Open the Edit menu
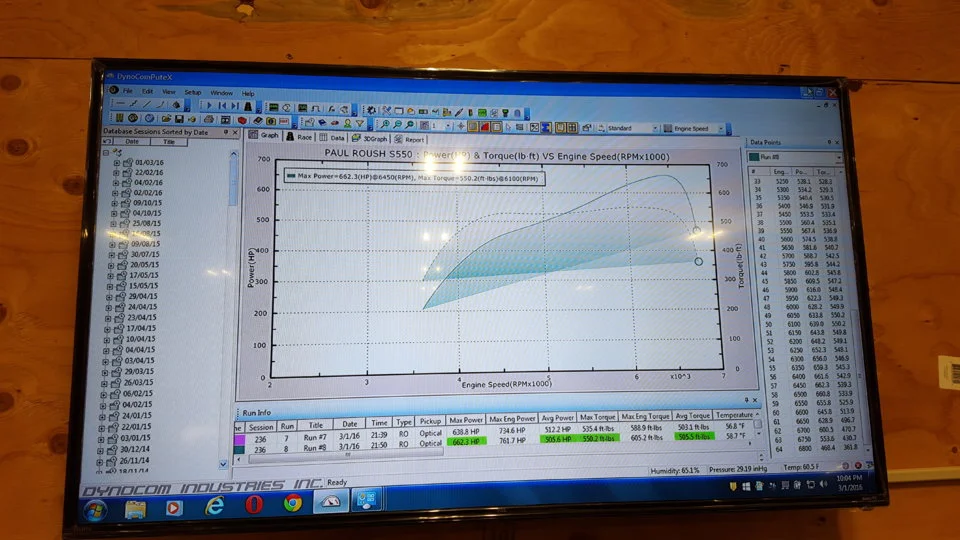 tap(148, 91)
